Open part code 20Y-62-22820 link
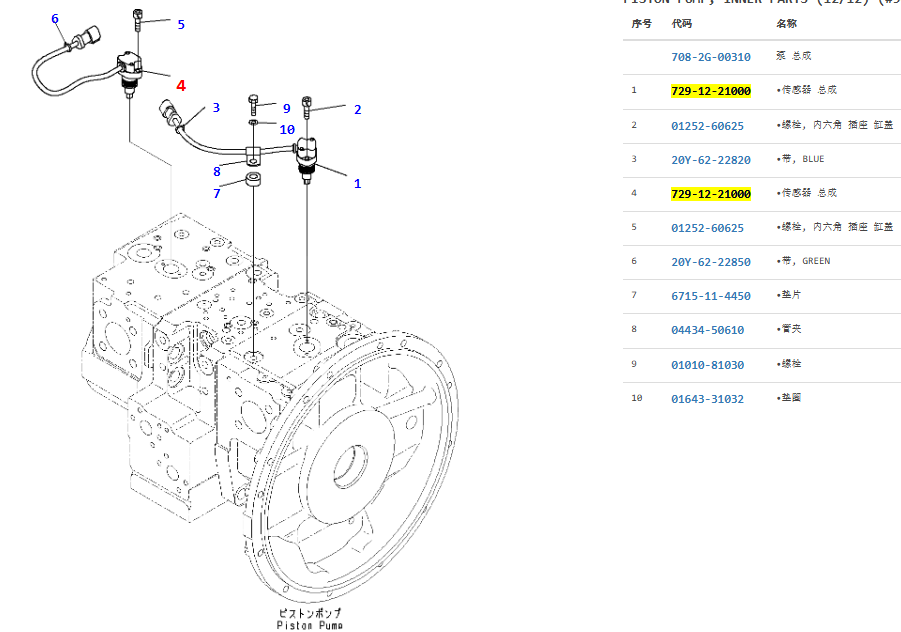 (x=711, y=160)
